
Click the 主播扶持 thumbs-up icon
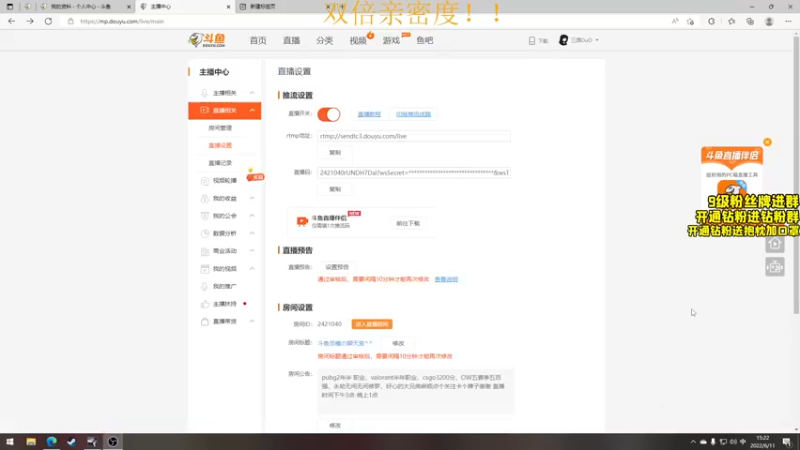[x=205, y=304]
